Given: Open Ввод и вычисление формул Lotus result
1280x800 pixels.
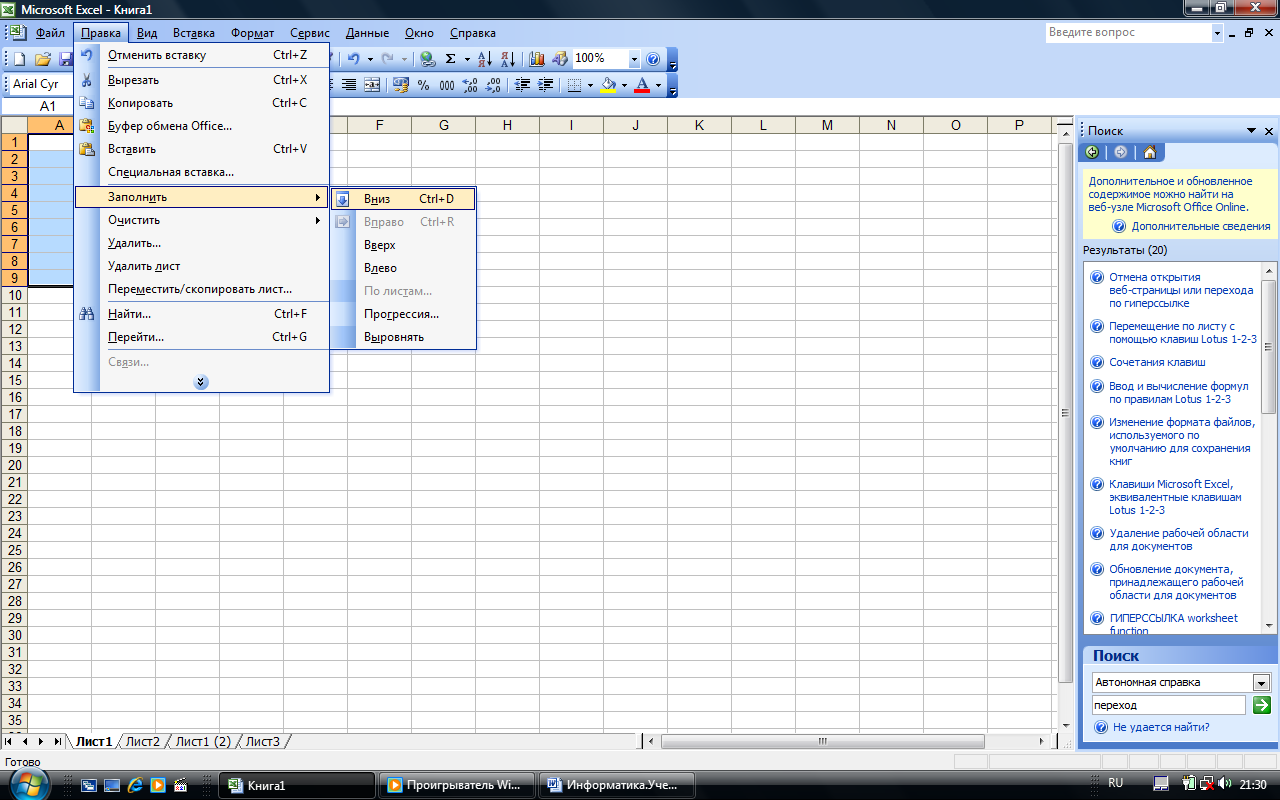Looking at the screenshot, I should tap(1179, 392).
